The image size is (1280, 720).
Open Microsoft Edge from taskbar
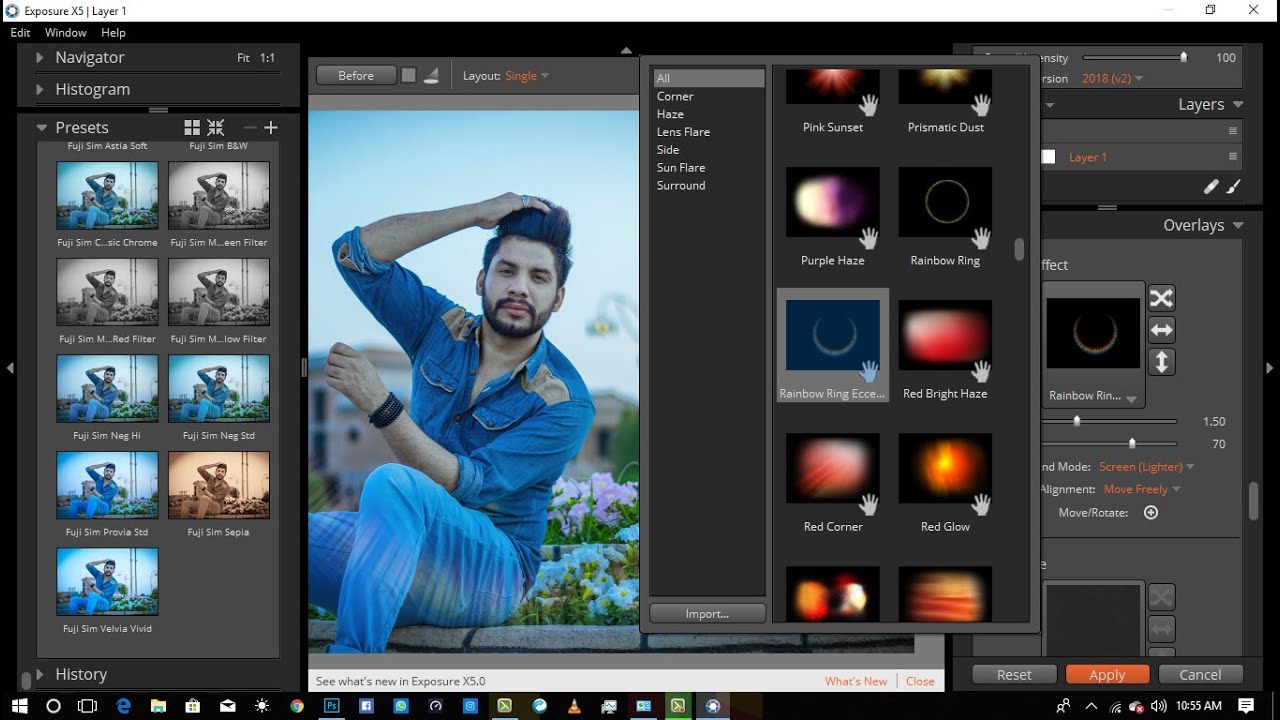[x=124, y=705]
